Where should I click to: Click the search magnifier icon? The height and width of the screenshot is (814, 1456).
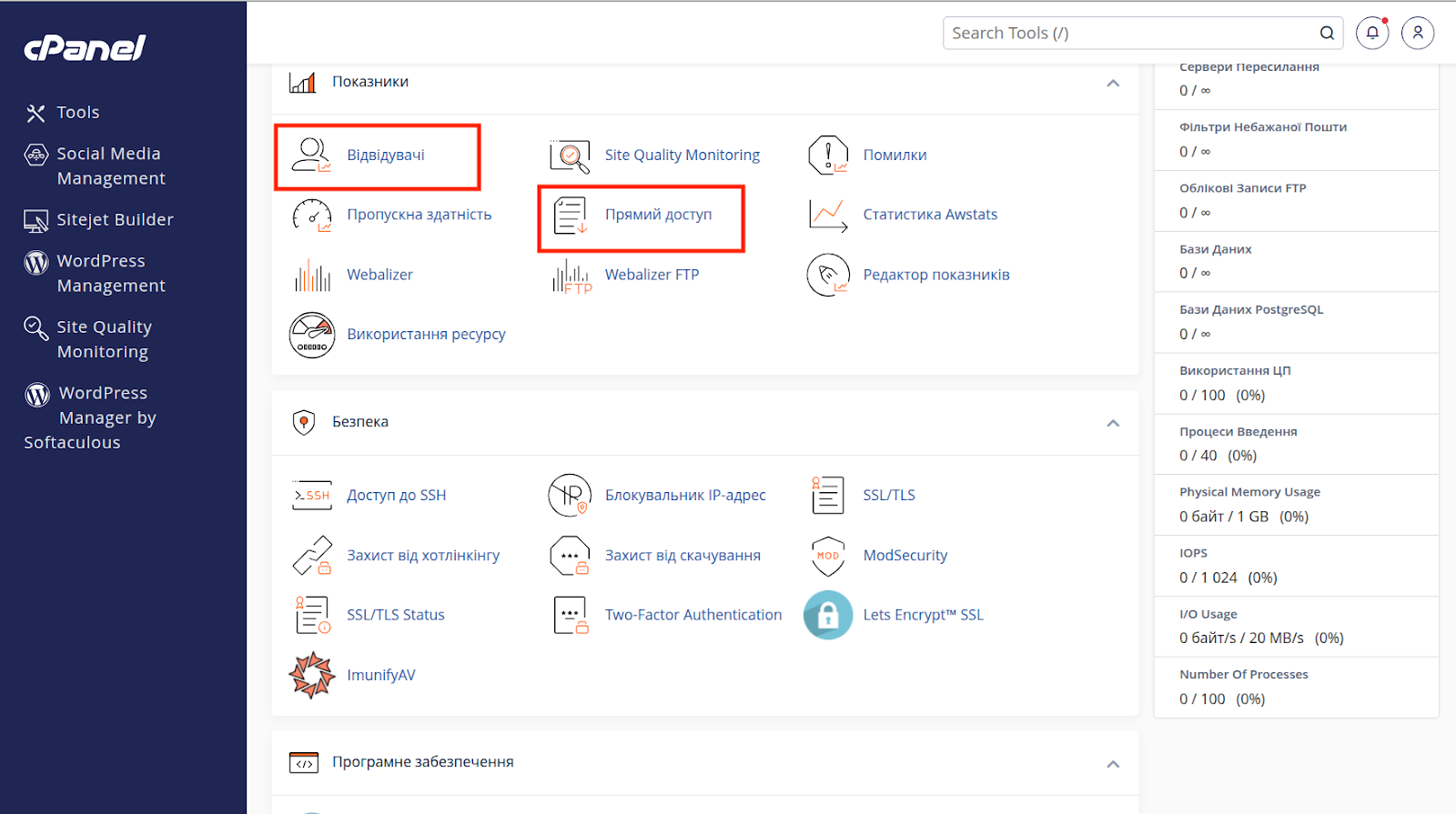pyautogui.click(x=1327, y=33)
